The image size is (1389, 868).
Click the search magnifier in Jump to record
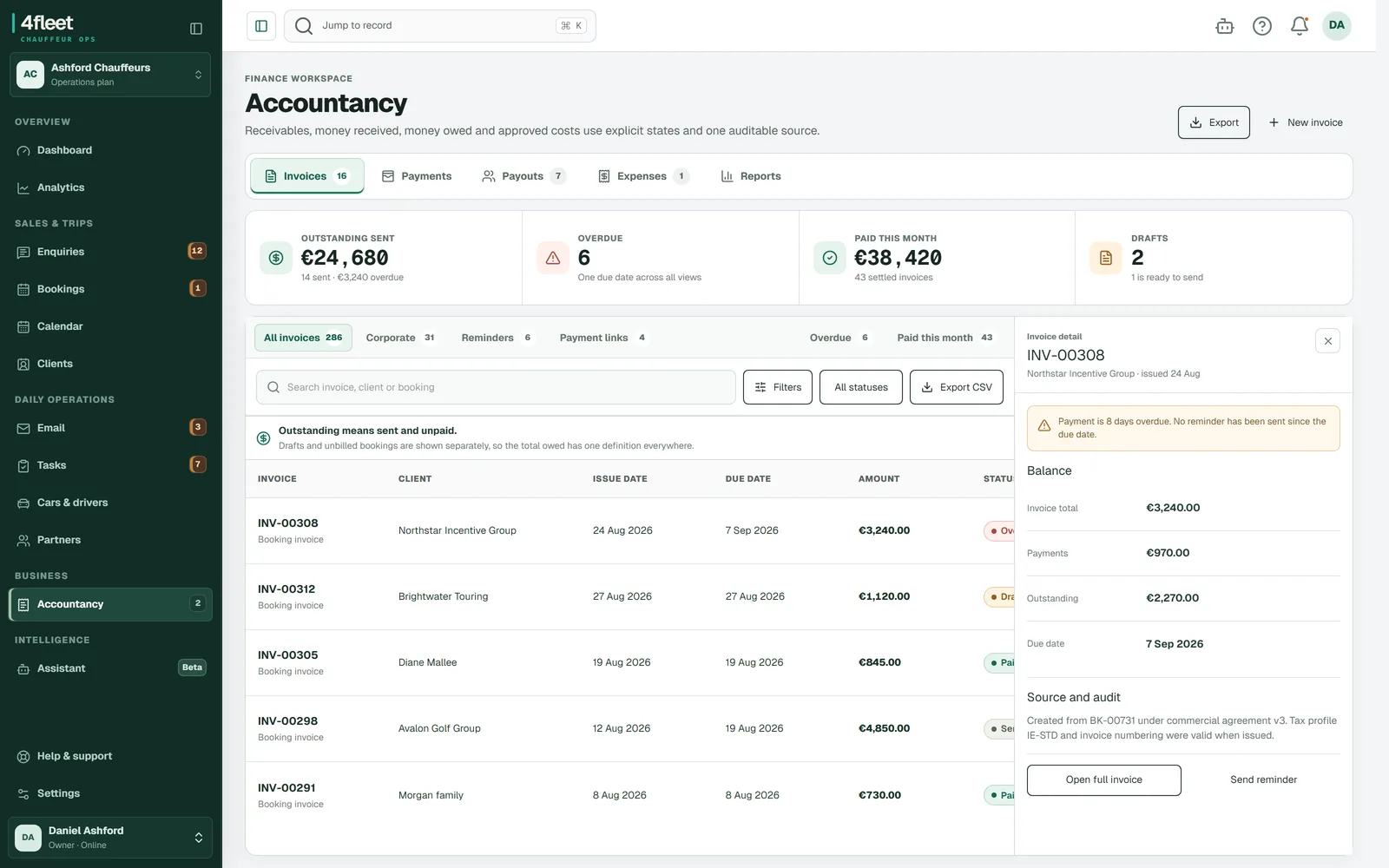tap(304, 26)
